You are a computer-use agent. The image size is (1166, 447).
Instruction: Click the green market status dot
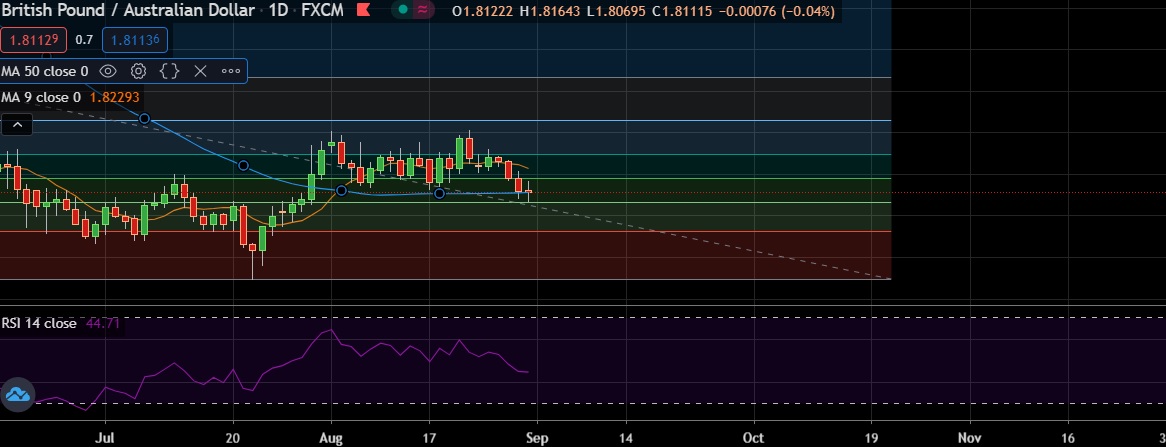pos(403,10)
